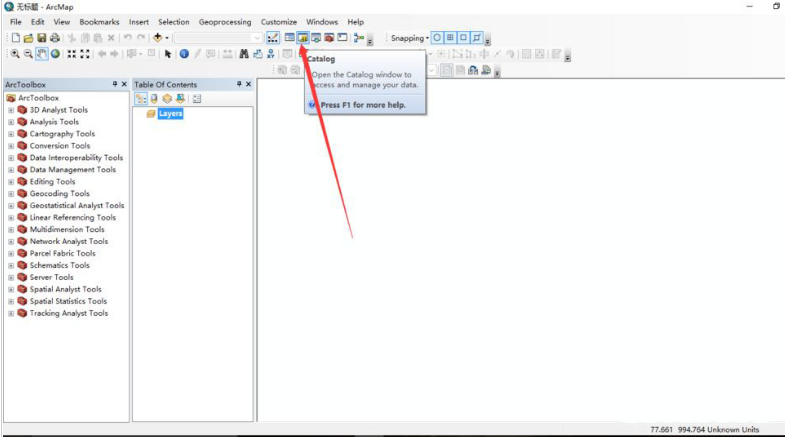
Task: Open Snapping toolbar options arrow
Action: 488,41
